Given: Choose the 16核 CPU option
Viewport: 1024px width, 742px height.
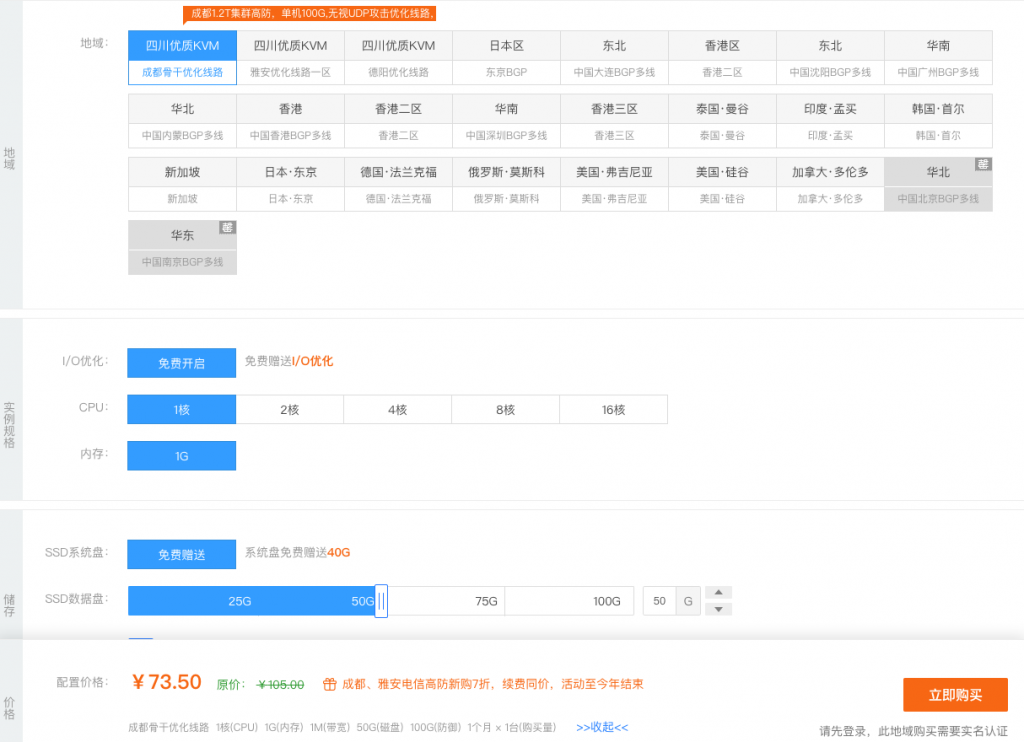Looking at the screenshot, I should tap(613, 410).
